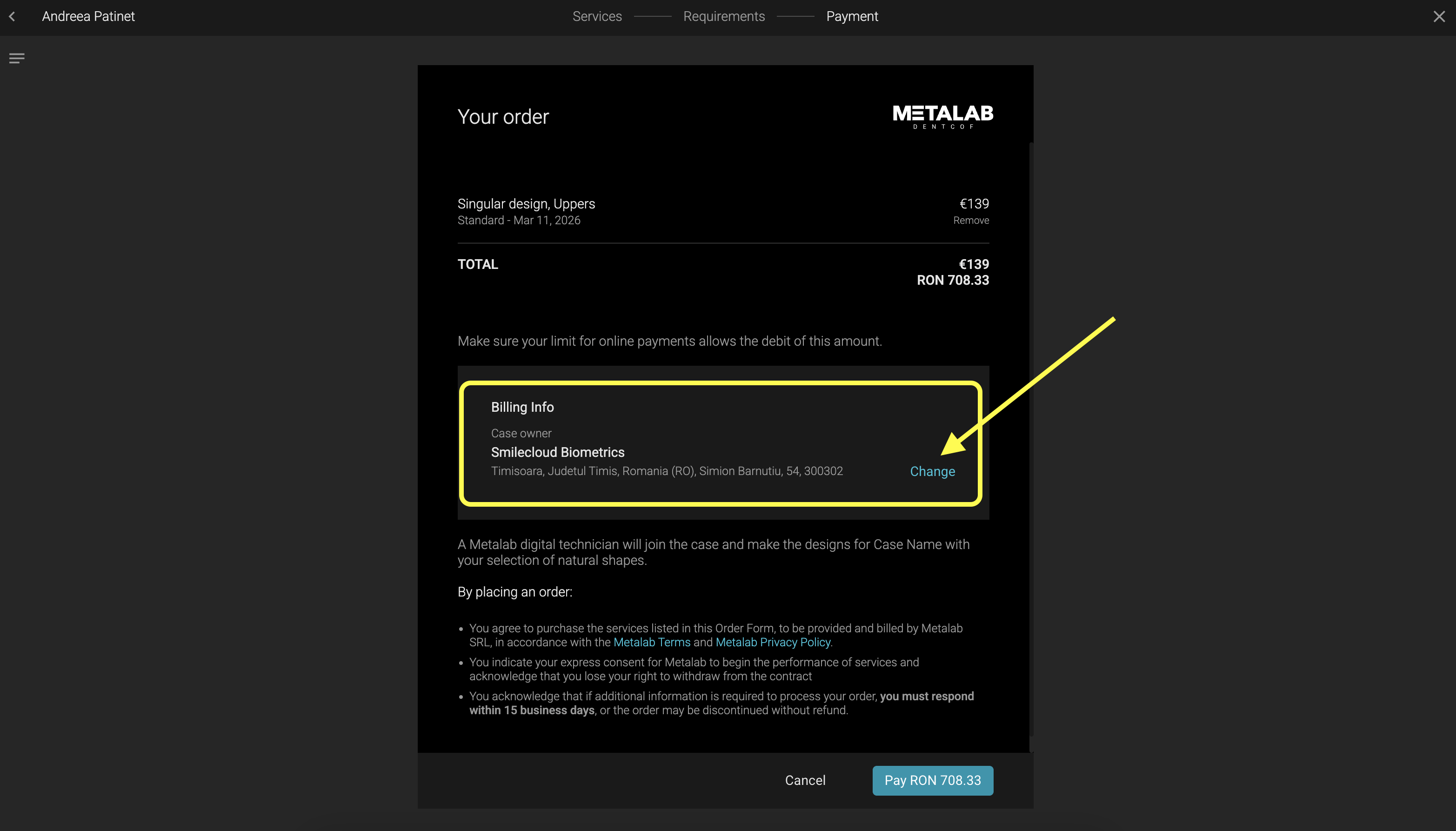This screenshot has height=831, width=1456.
Task: Click Change to edit billing info
Action: (932, 471)
